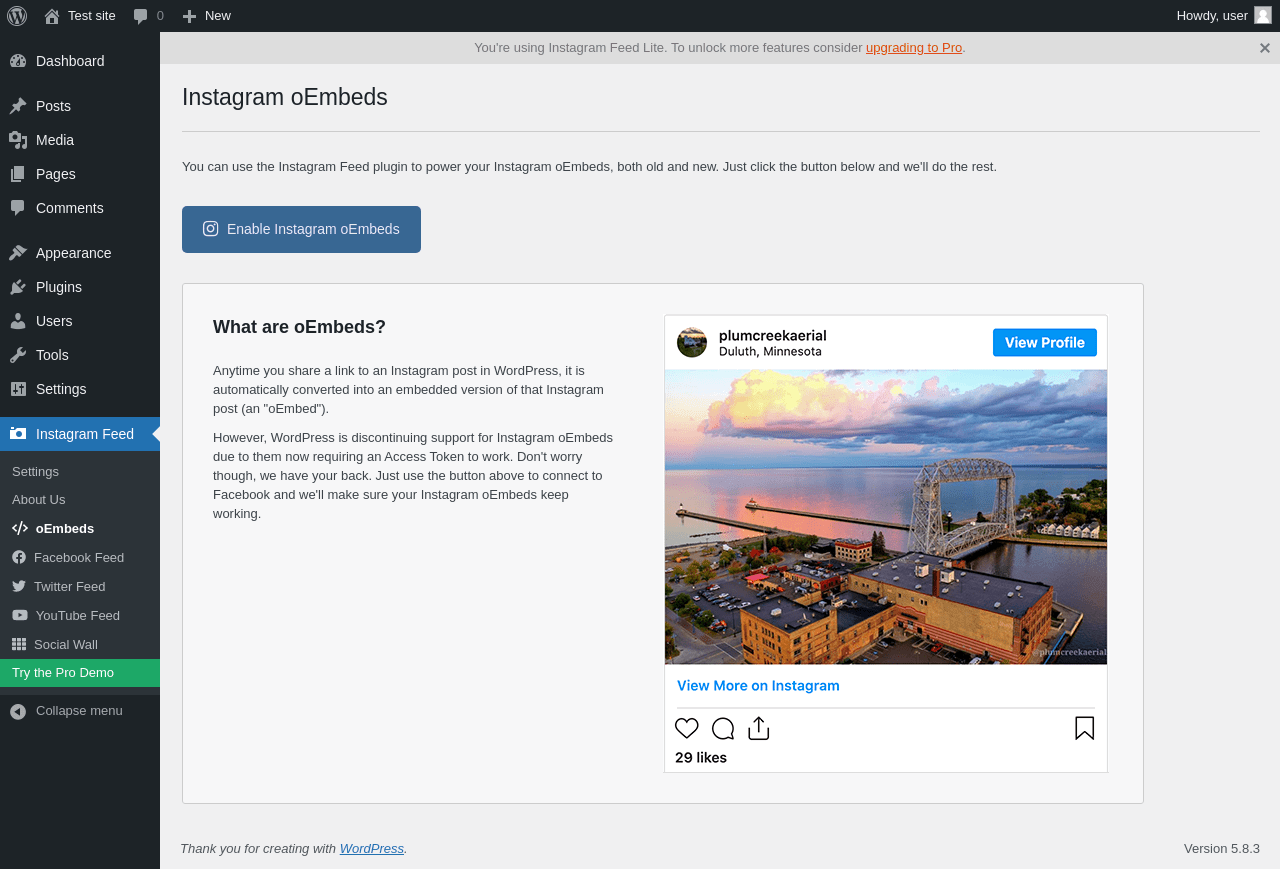Click the Posts pin icon
Image resolution: width=1280 pixels, height=869 pixels.
point(18,106)
